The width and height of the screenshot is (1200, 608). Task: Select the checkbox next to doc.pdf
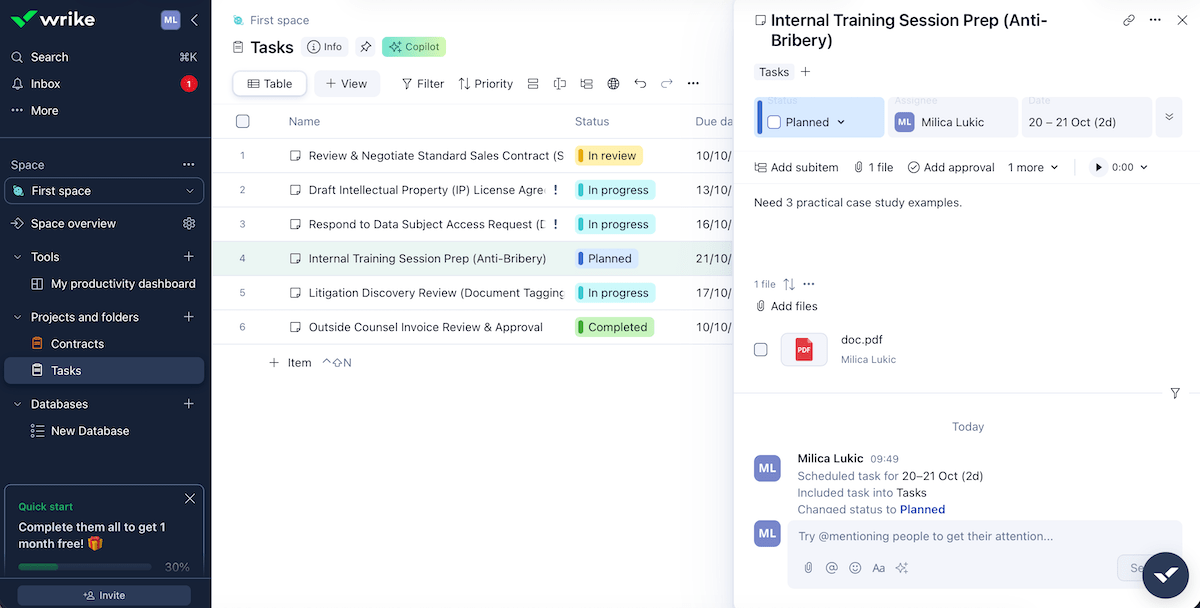point(761,349)
